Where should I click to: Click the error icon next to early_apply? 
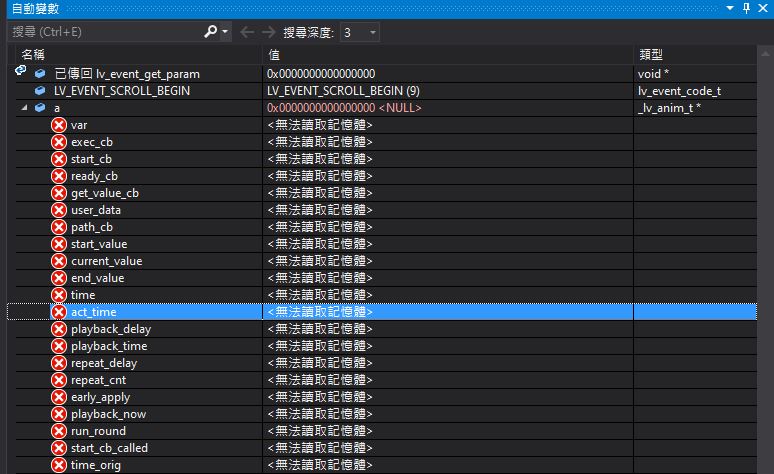[59, 397]
